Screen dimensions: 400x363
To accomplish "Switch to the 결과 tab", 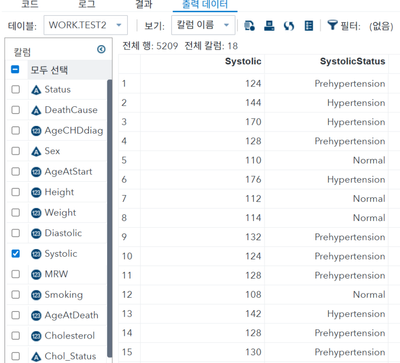I will (144, 4).
